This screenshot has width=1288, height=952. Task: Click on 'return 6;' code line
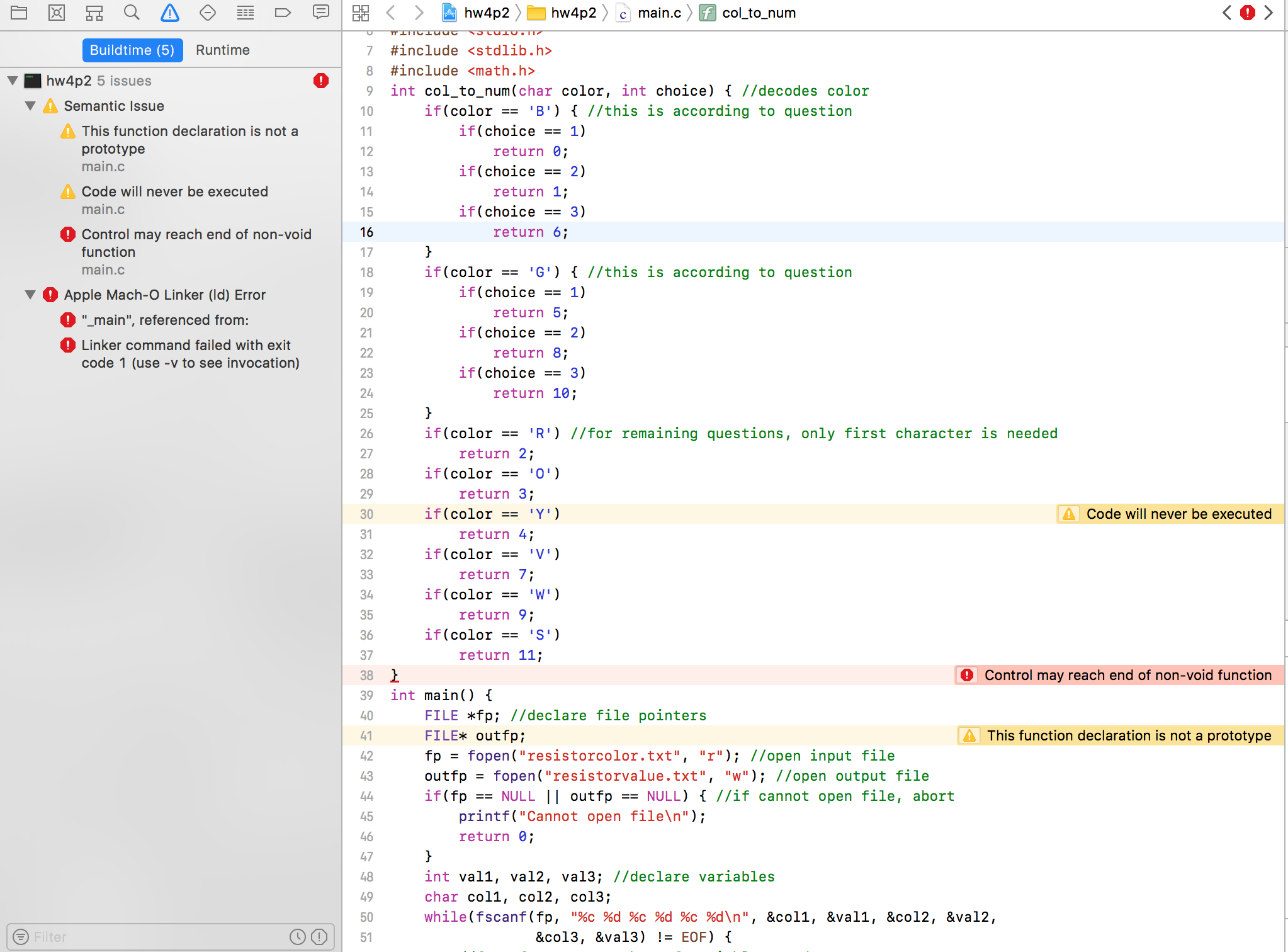tap(531, 232)
